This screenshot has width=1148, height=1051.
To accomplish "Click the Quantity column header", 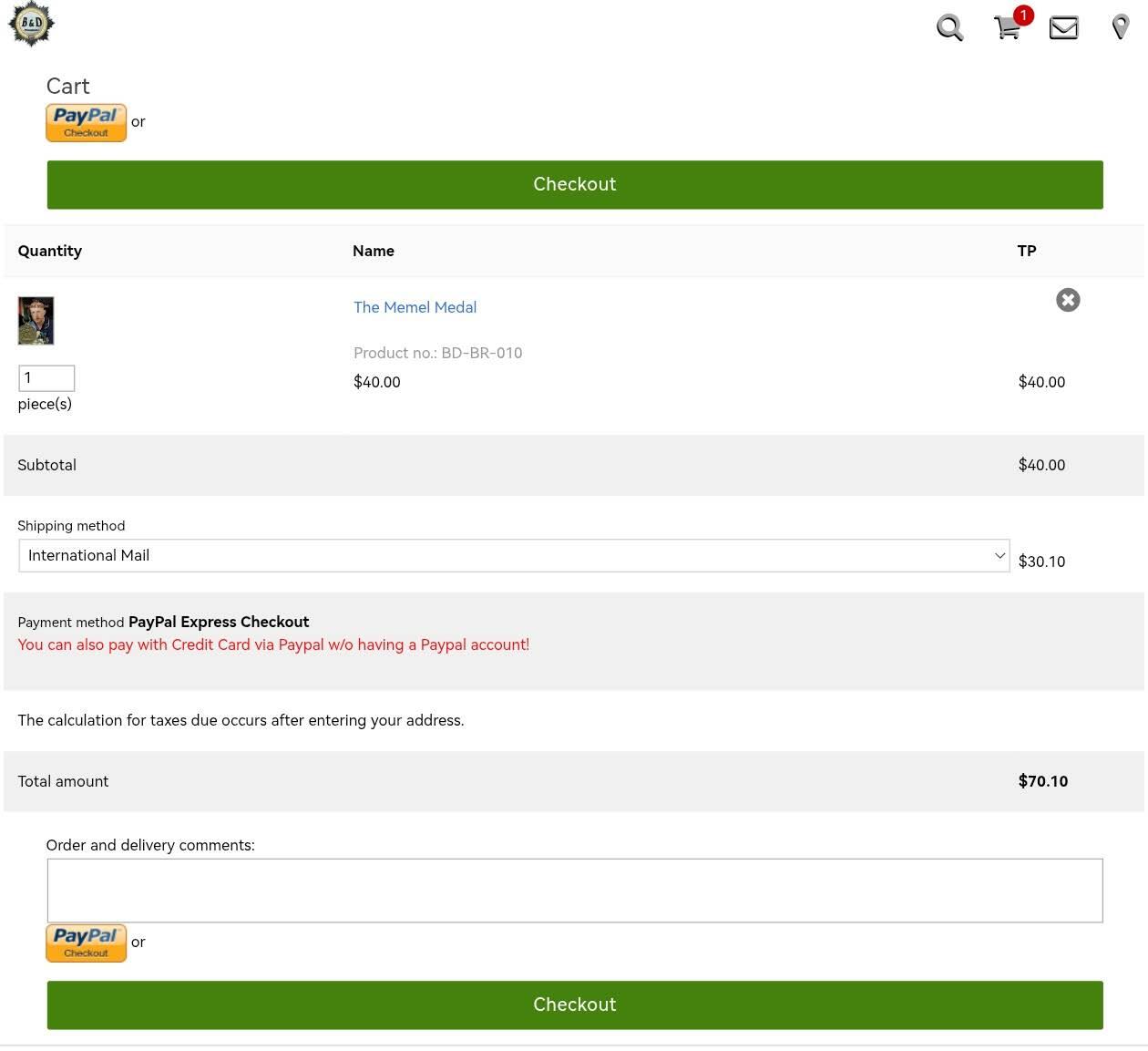I will (x=50, y=251).
